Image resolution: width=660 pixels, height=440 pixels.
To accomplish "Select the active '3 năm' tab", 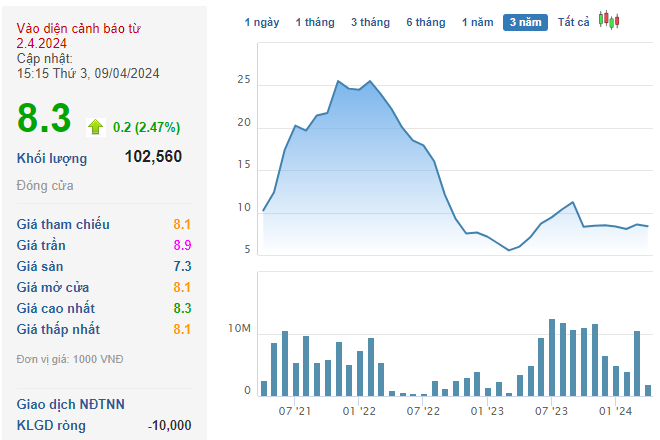I will pyautogui.click(x=525, y=21).
